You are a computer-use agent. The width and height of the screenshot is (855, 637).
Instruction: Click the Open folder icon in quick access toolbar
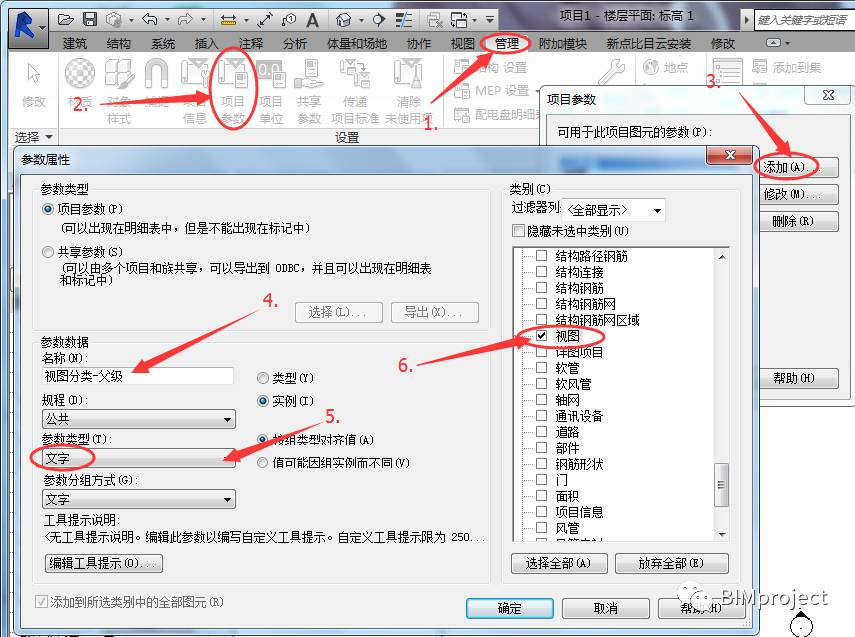click(65, 20)
